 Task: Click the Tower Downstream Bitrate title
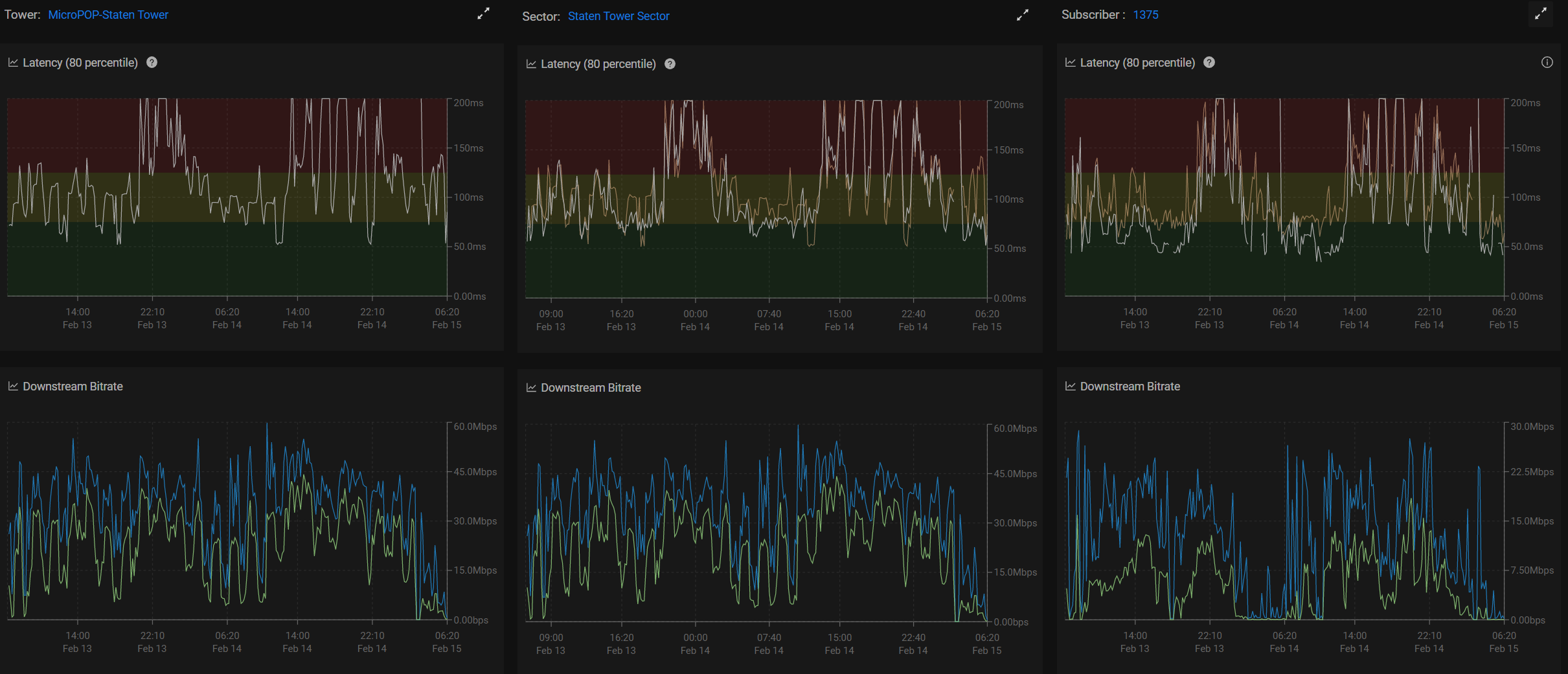coord(73,387)
